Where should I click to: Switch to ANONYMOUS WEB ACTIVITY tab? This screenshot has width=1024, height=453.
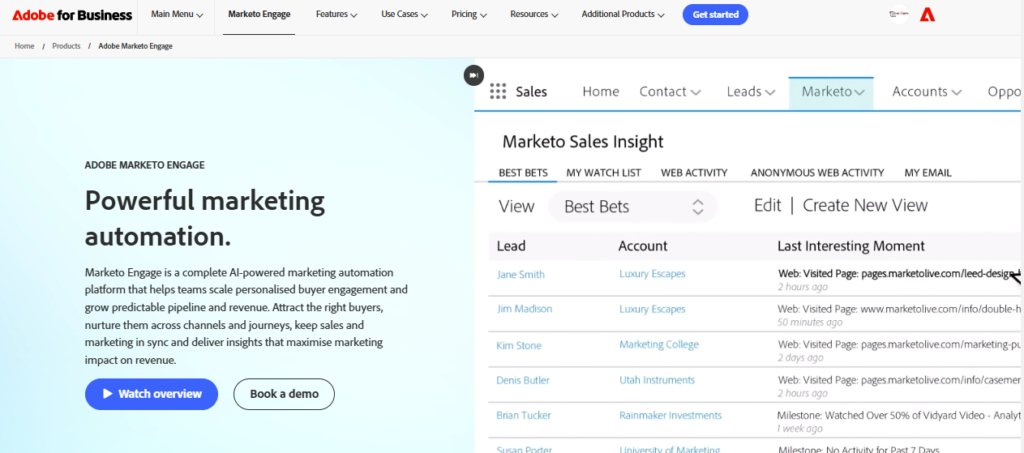[x=817, y=173]
